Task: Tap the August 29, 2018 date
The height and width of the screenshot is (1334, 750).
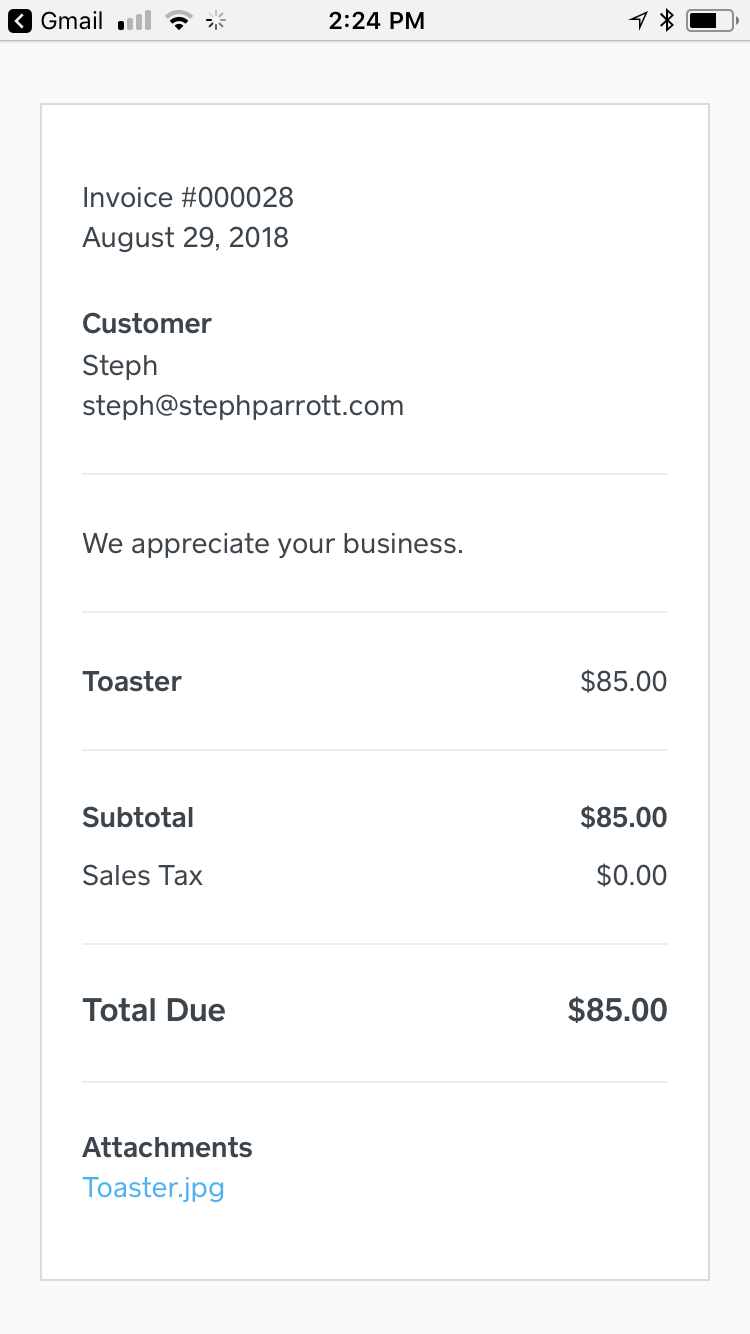Action: (185, 238)
